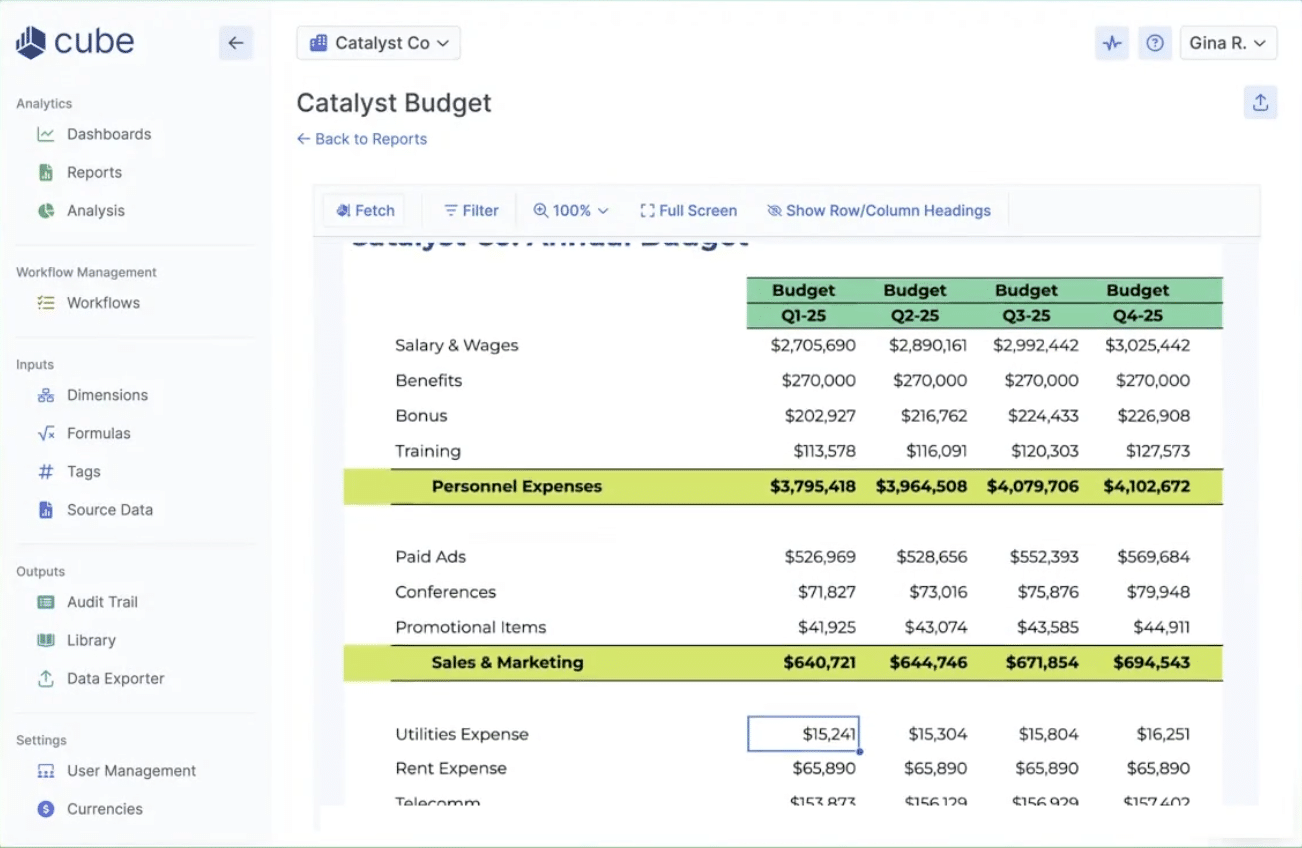Go to Formulas in Inputs section
1302x848 pixels.
tap(98, 433)
